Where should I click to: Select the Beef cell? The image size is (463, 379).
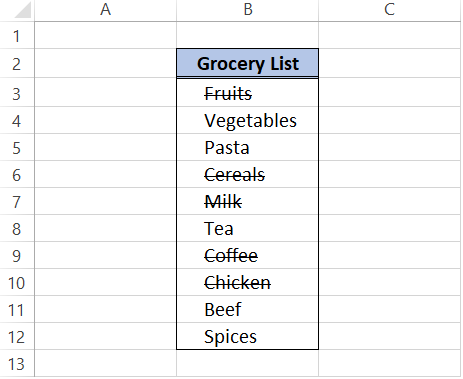[247, 309]
